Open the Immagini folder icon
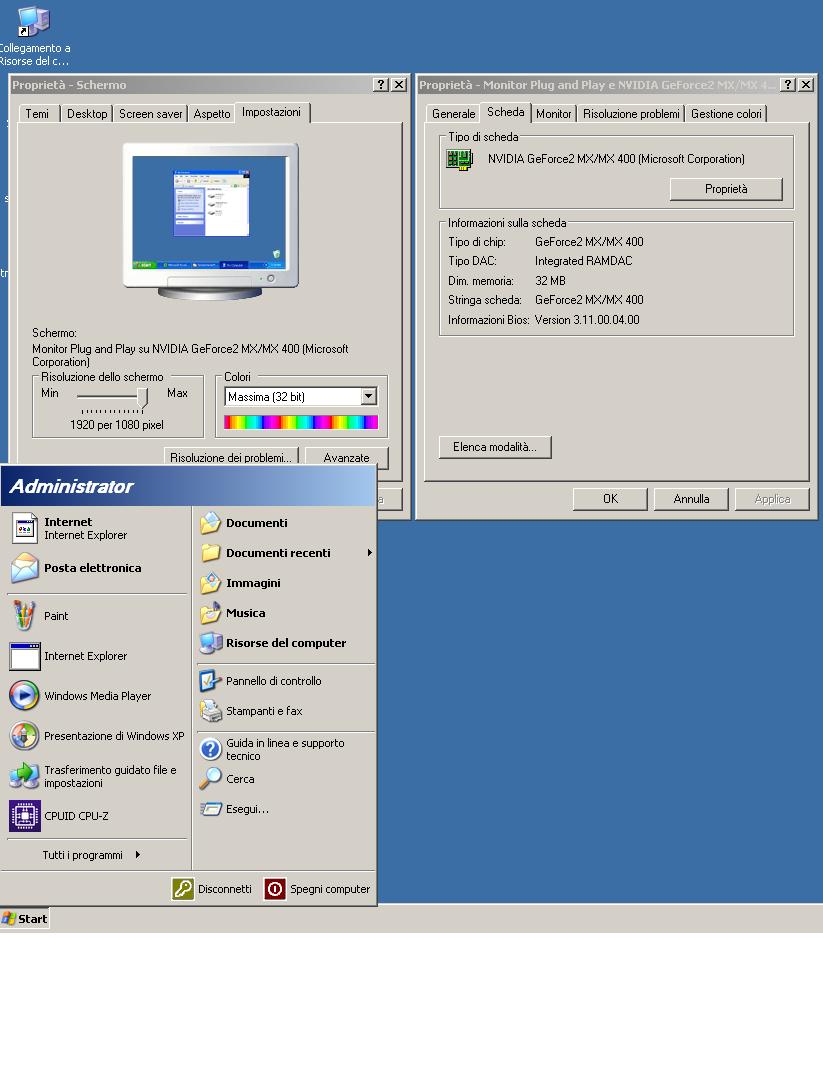The height and width of the screenshot is (1080, 823). point(210,583)
